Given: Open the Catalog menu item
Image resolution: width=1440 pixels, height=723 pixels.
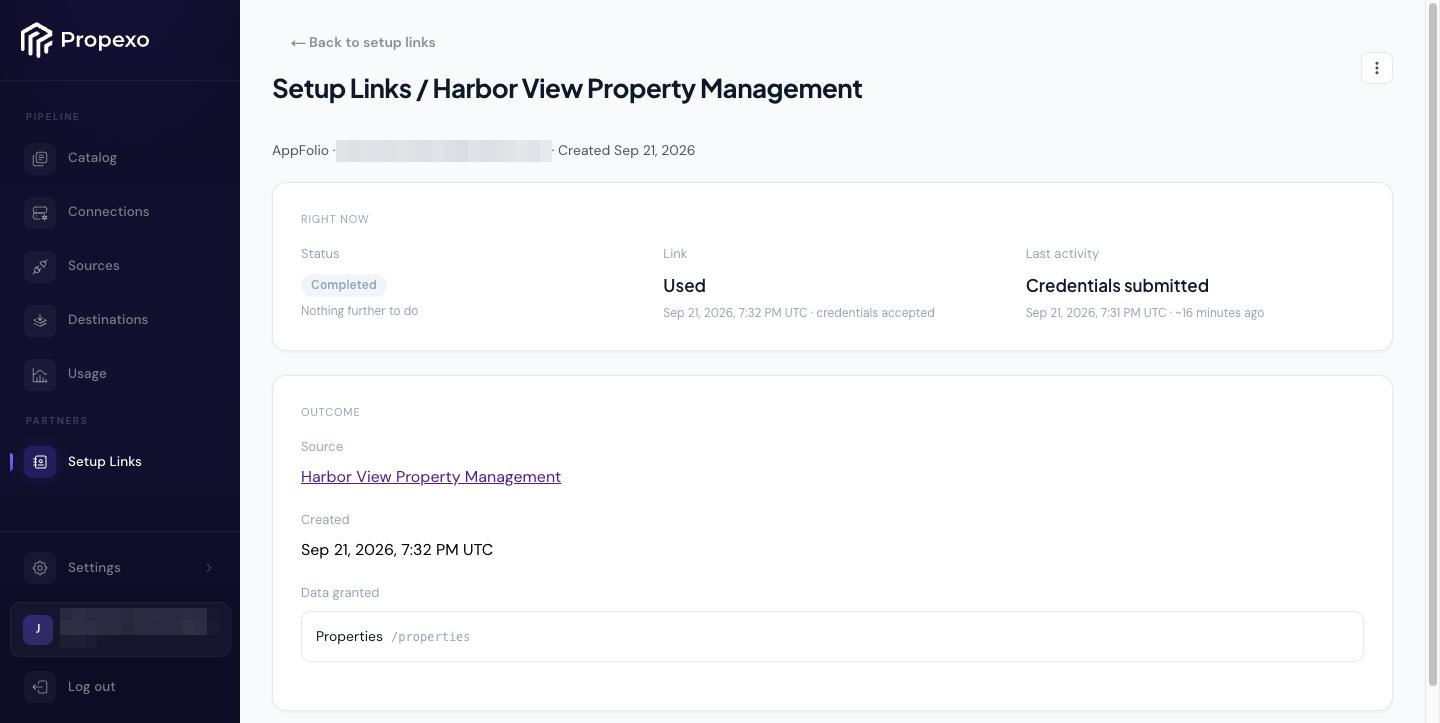Looking at the screenshot, I should pyautogui.click(x=92, y=158).
